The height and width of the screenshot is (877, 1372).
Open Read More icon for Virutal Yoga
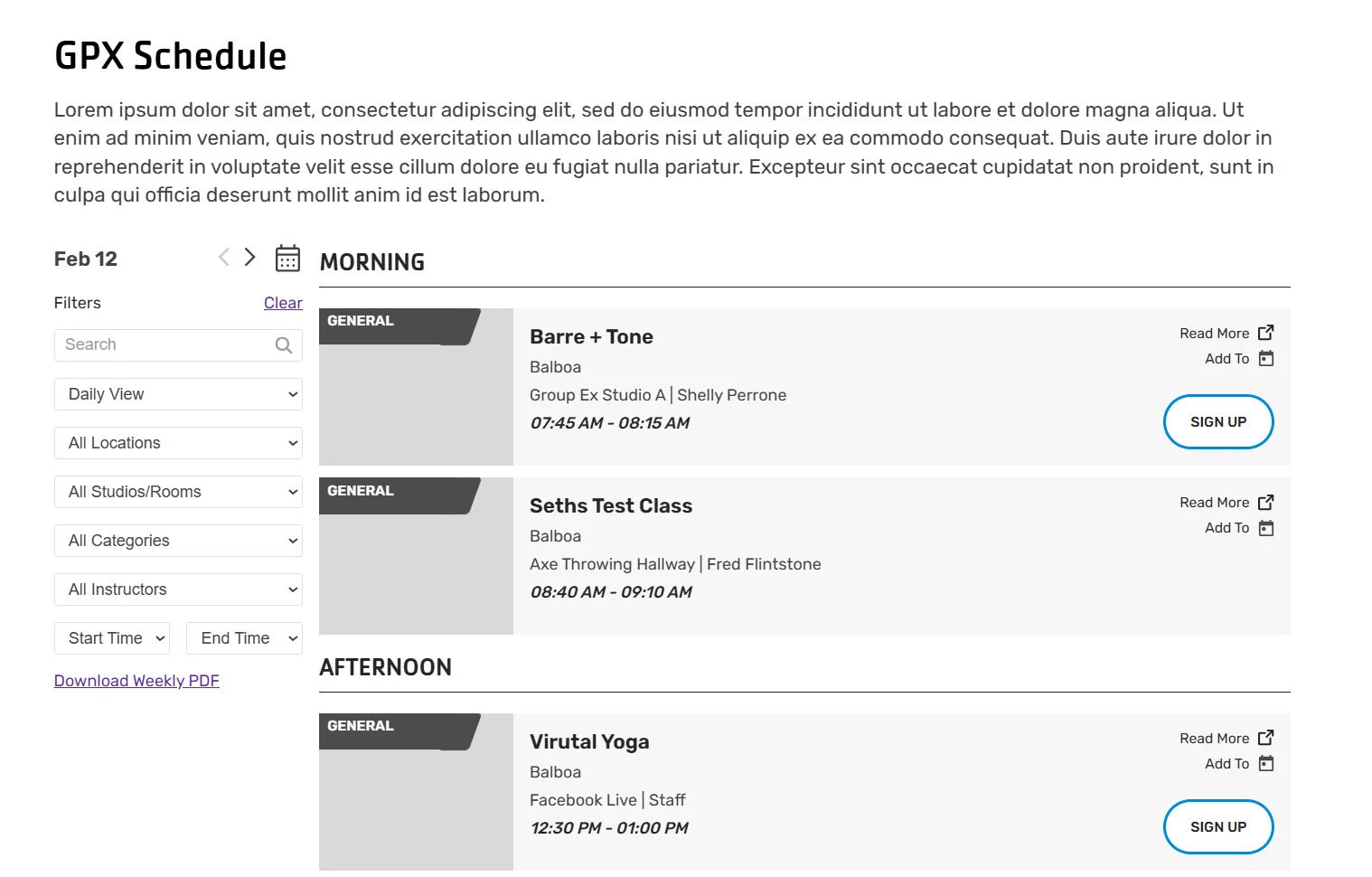tap(1266, 738)
